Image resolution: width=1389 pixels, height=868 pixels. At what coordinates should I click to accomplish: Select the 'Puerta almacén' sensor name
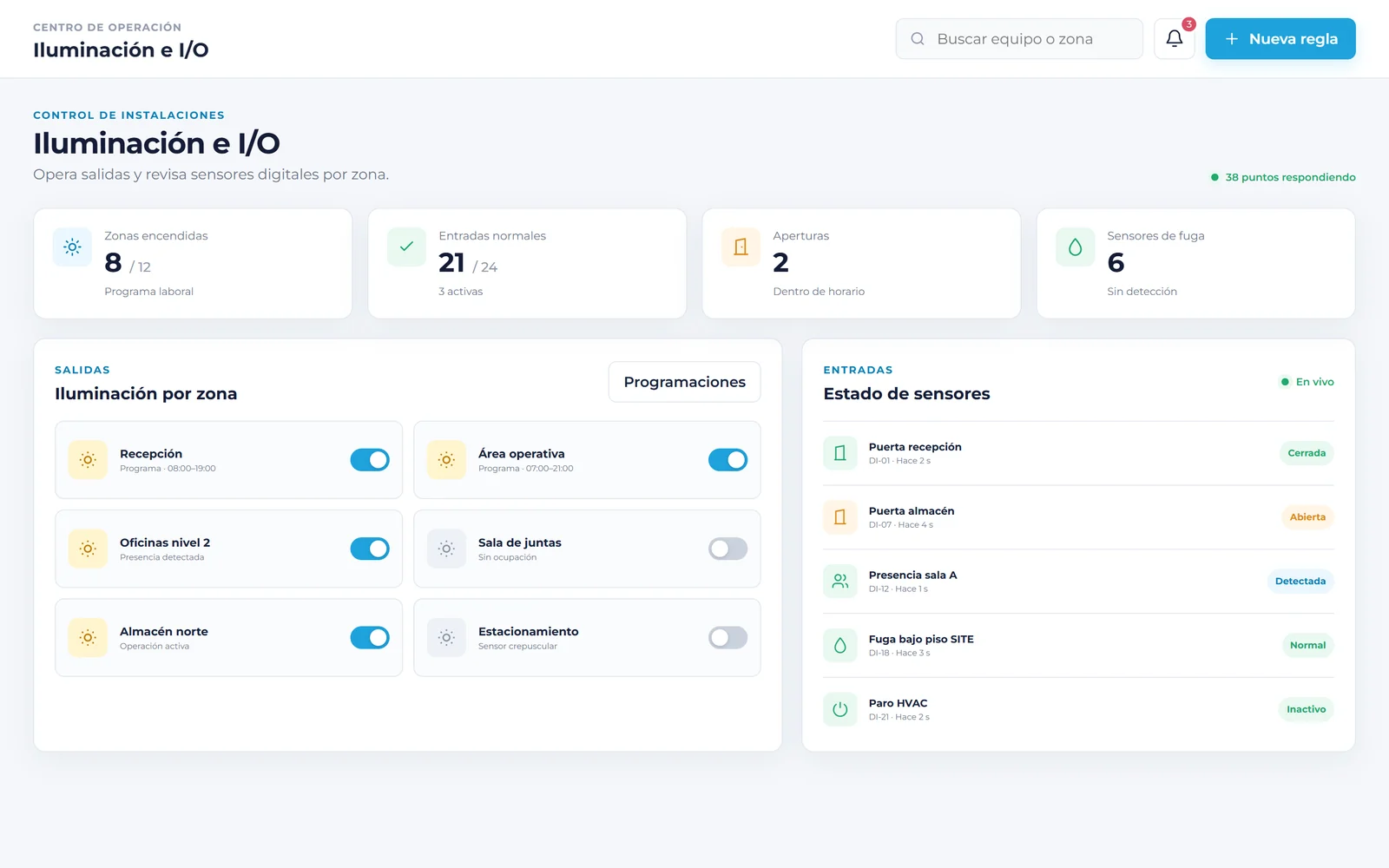point(912,511)
